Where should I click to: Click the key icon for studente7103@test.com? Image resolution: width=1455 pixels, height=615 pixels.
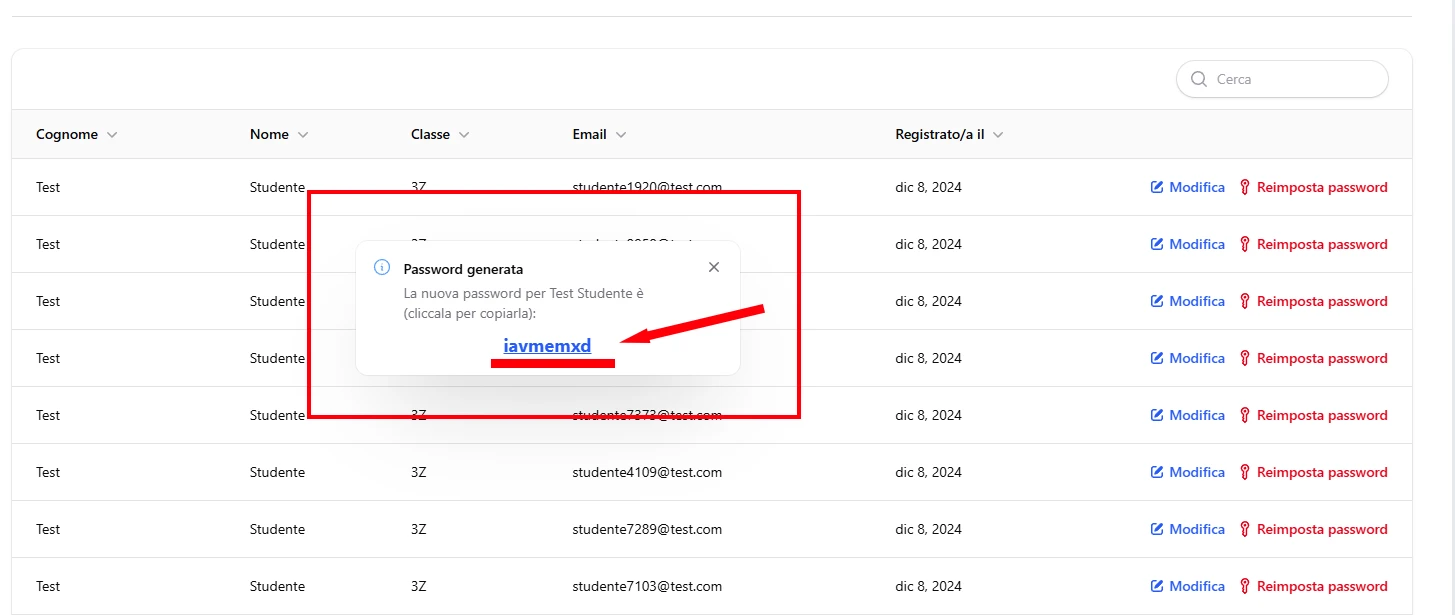click(x=1245, y=586)
